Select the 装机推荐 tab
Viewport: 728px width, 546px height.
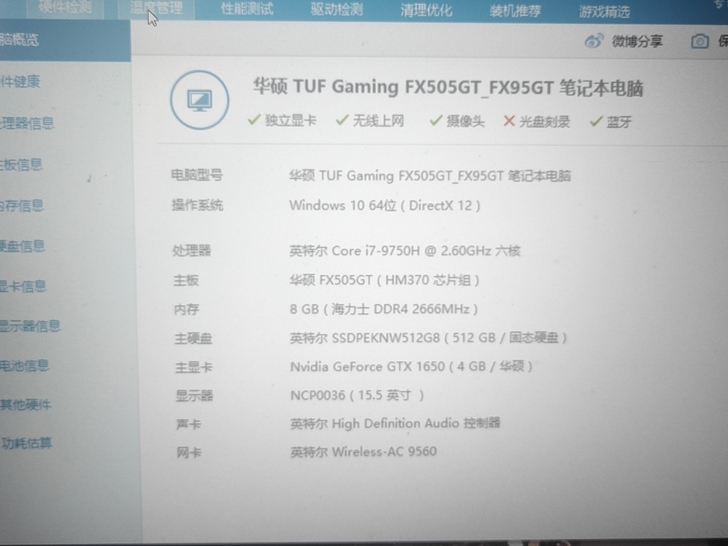pyautogui.click(x=515, y=11)
